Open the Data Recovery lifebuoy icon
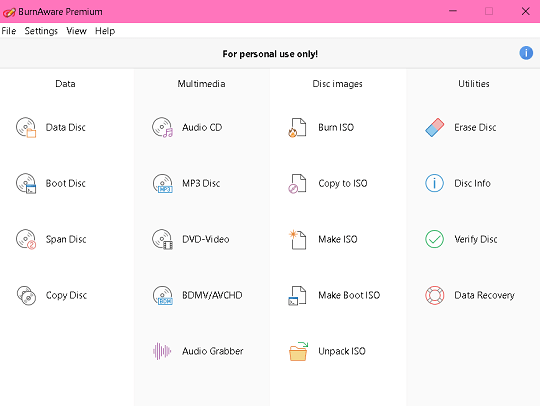This screenshot has height=406, width=540. click(434, 295)
